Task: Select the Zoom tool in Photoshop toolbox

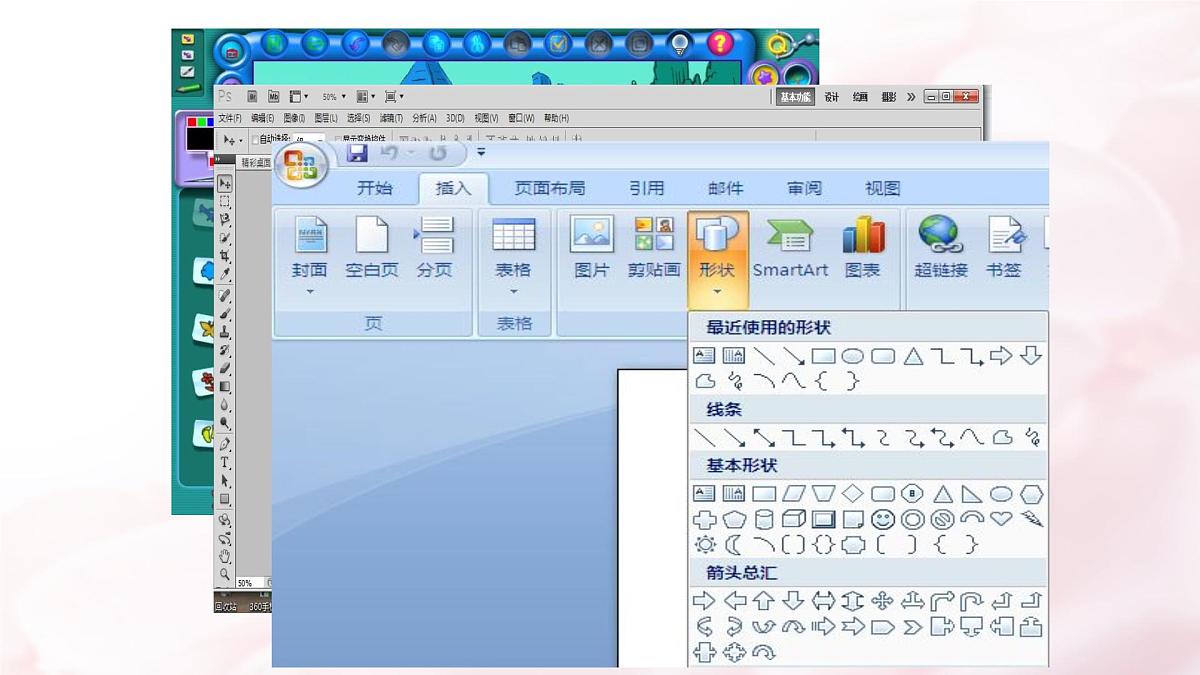Action: (225, 574)
